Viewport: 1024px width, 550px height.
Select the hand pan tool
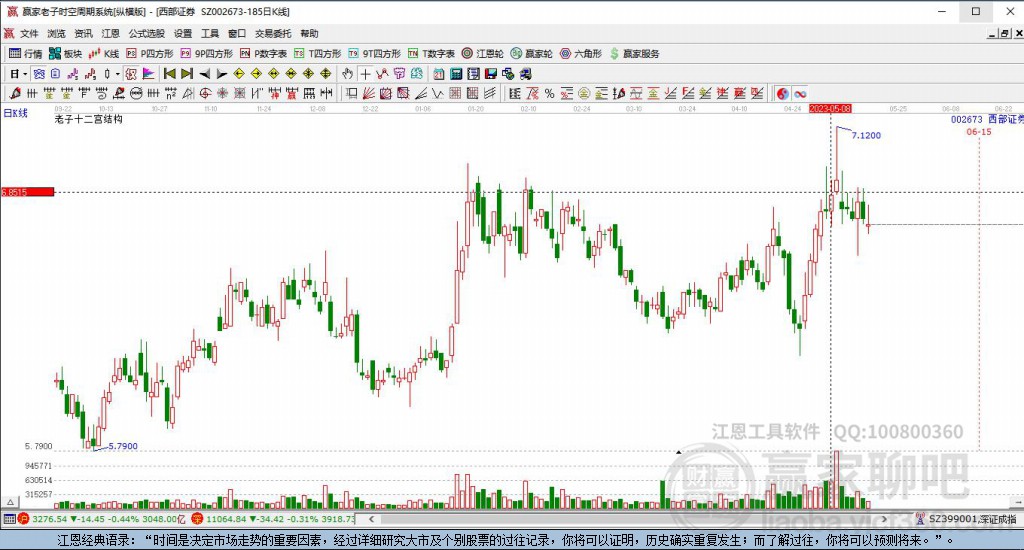[x=347, y=74]
